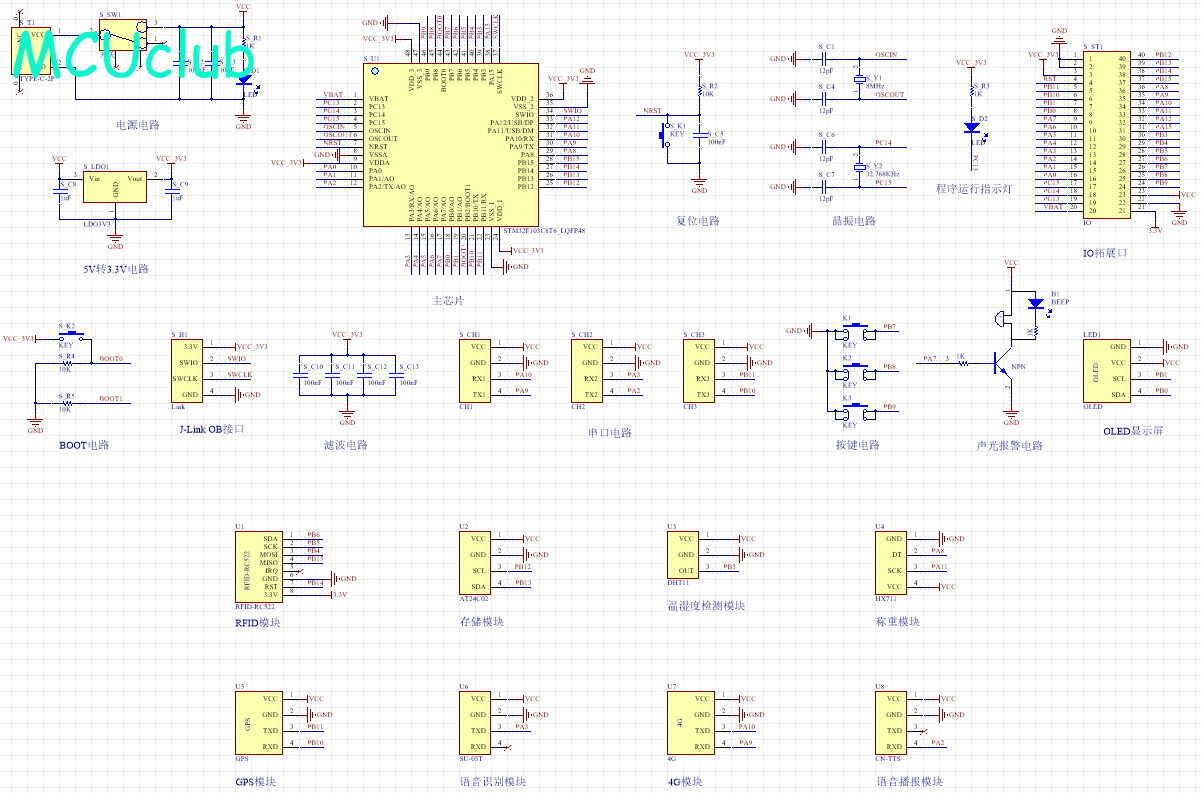Click the 语音识别模块 label
The height and width of the screenshot is (795, 1202).
[493, 782]
